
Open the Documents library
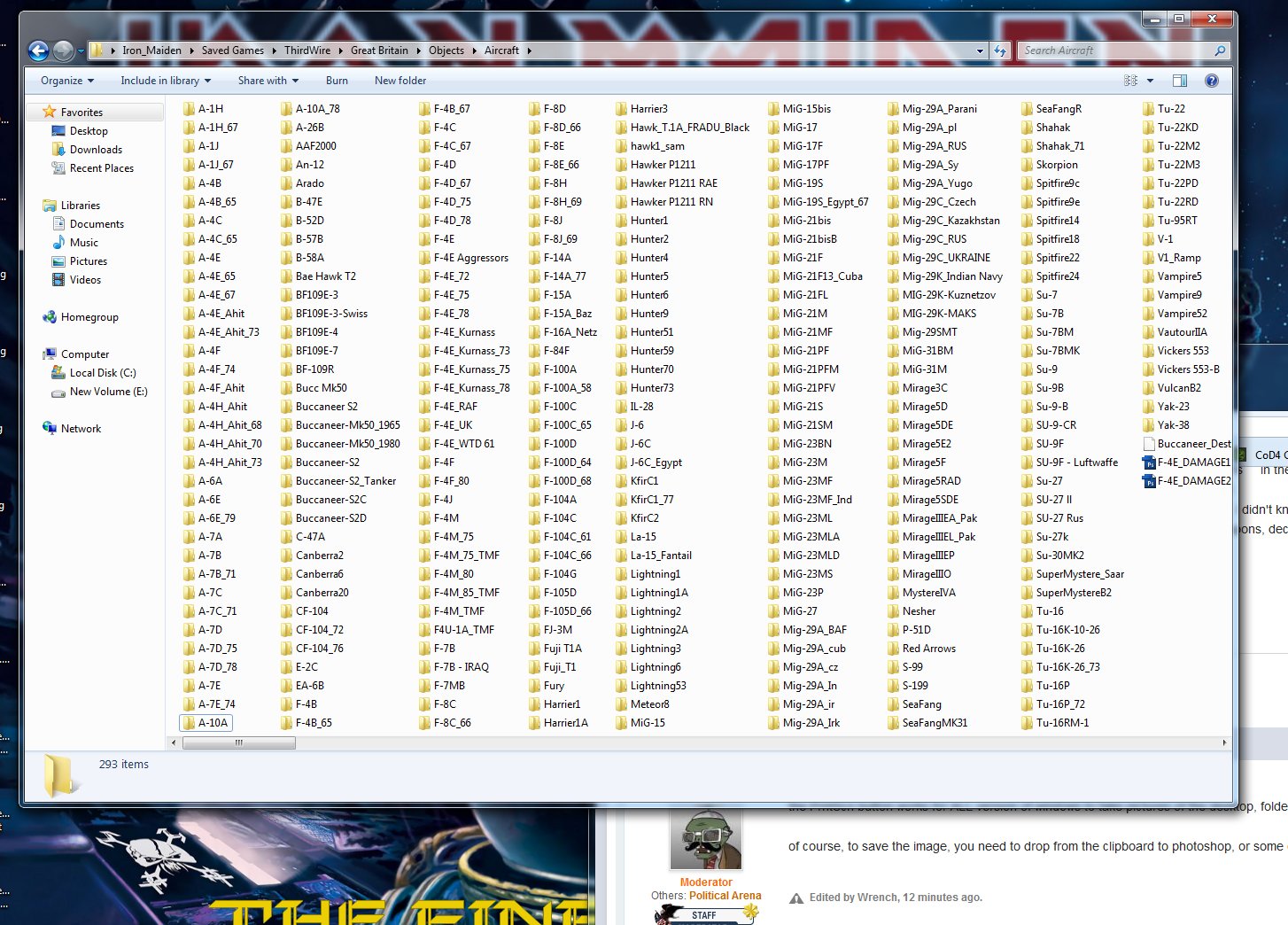(x=88, y=224)
